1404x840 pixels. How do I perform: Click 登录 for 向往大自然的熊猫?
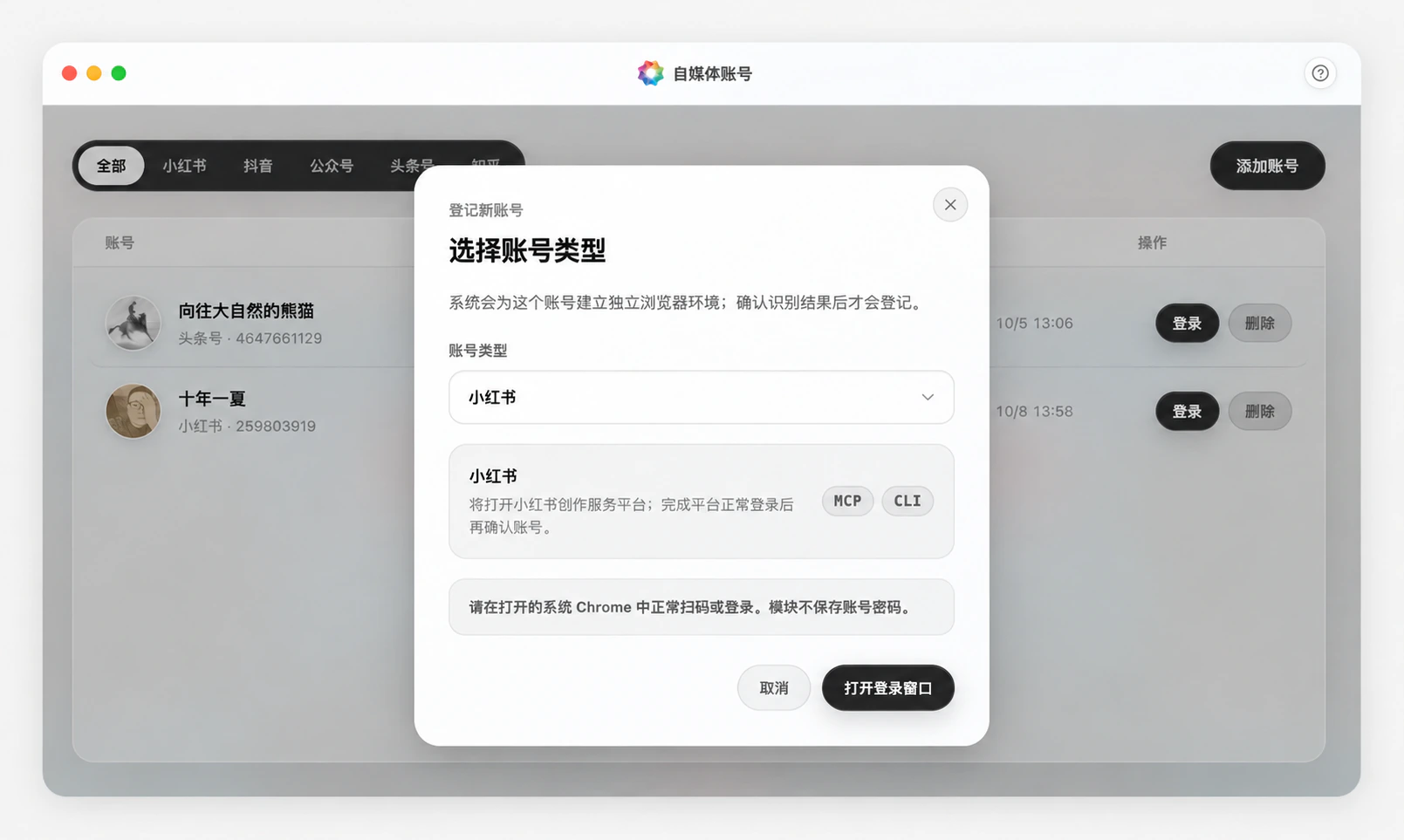[x=1187, y=324]
